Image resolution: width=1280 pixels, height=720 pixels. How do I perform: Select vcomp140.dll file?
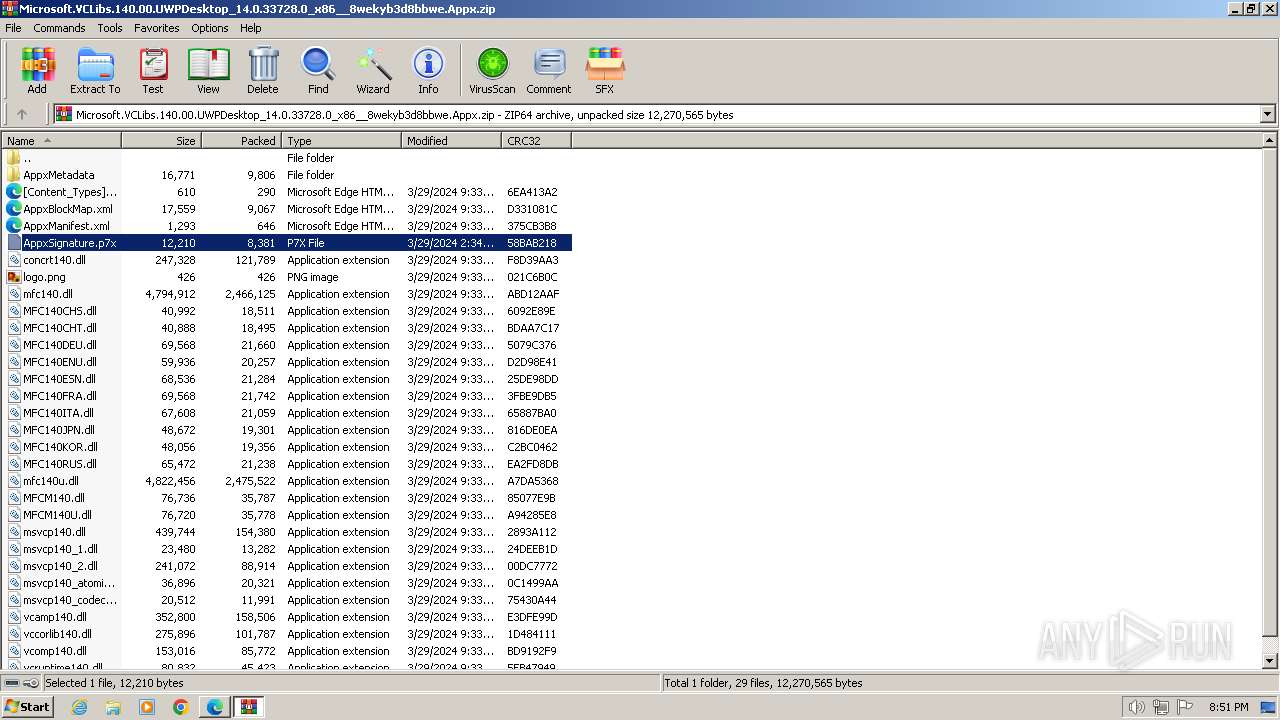coord(287,651)
